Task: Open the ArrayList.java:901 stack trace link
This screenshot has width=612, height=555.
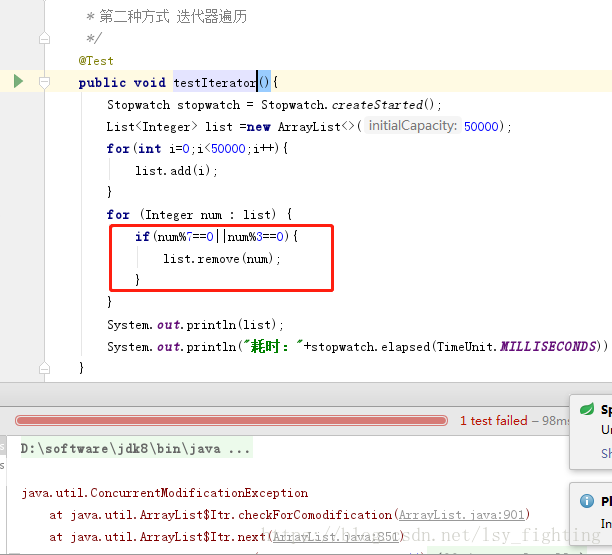Action: click(461, 515)
